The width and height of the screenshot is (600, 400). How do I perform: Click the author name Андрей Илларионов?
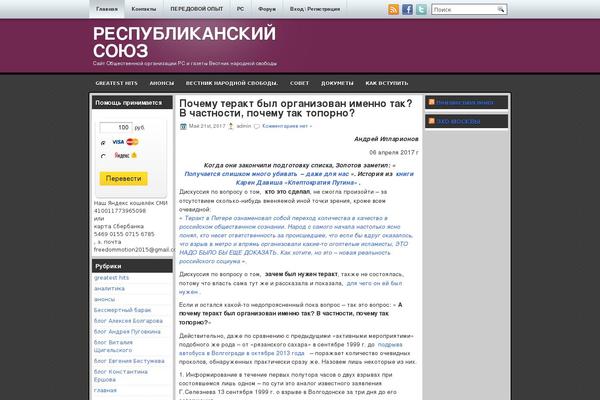tap(386, 139)
